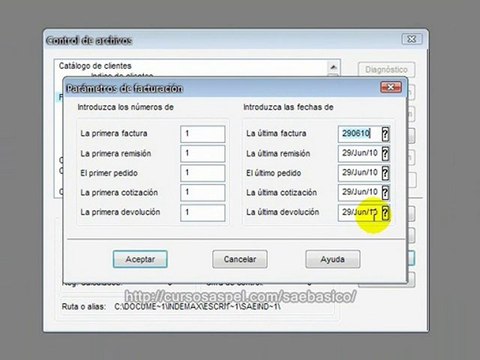
Task: Close the Parámetros de facturación dialog
Action: point(391,87)
